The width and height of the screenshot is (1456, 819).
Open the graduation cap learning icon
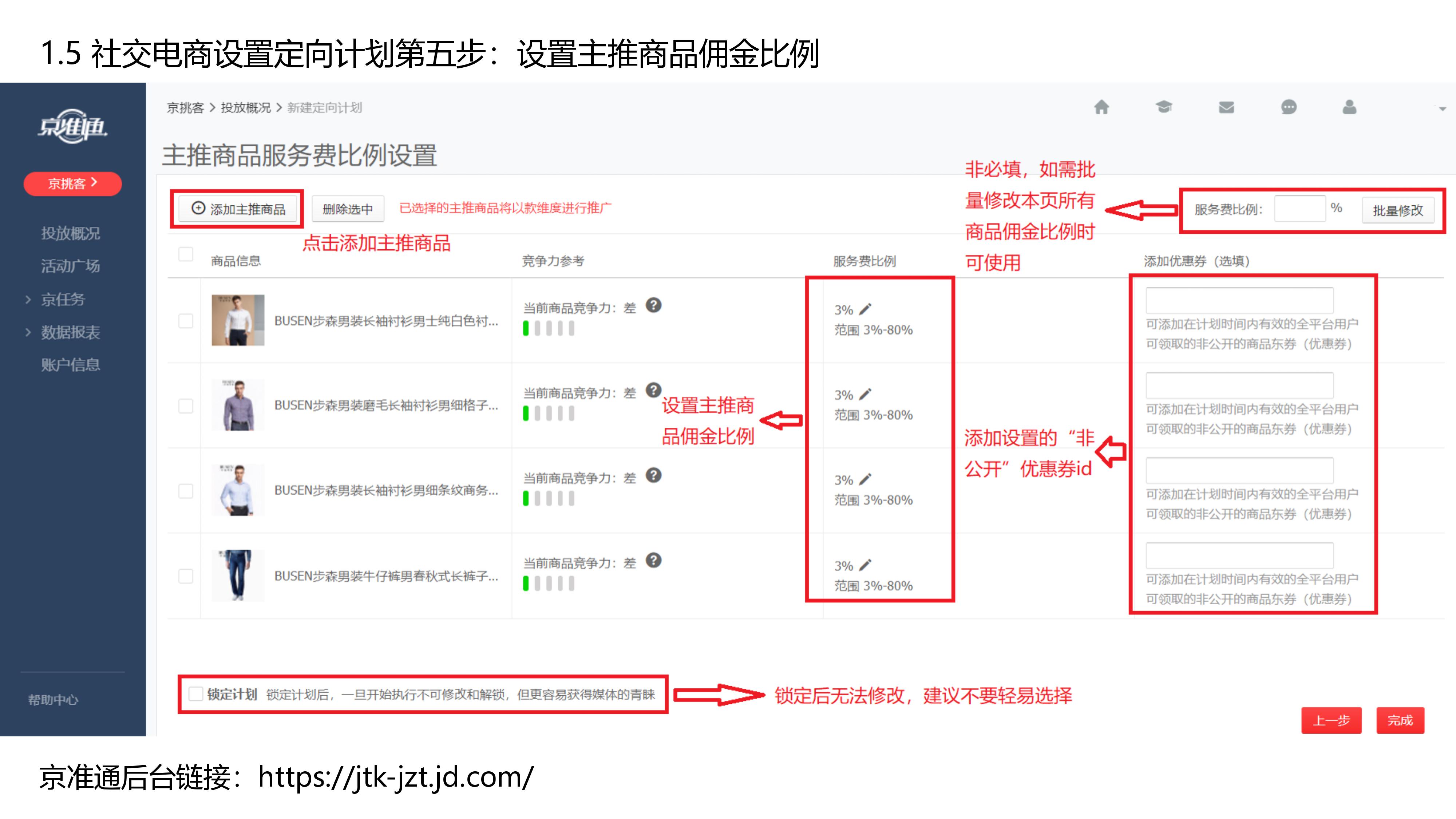tap(1163, 107)
